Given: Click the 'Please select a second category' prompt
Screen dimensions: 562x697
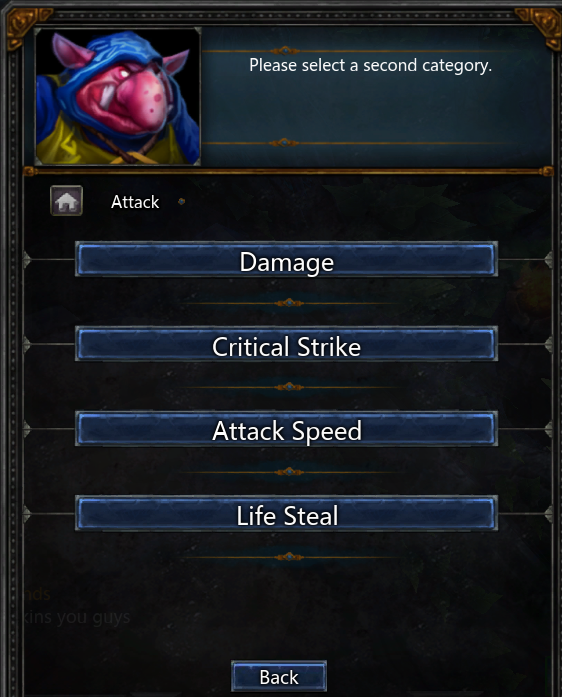Looking at the screenshot, I should 370,65.
